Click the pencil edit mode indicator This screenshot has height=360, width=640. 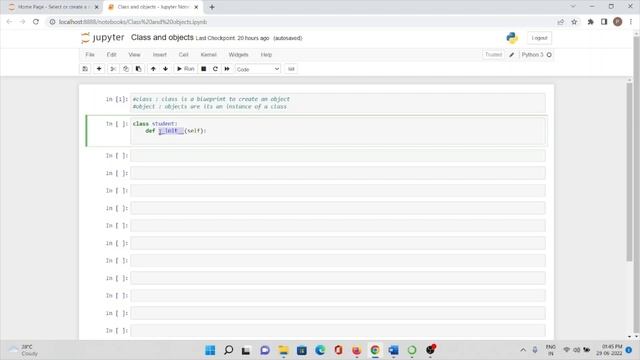click(512, 55)
